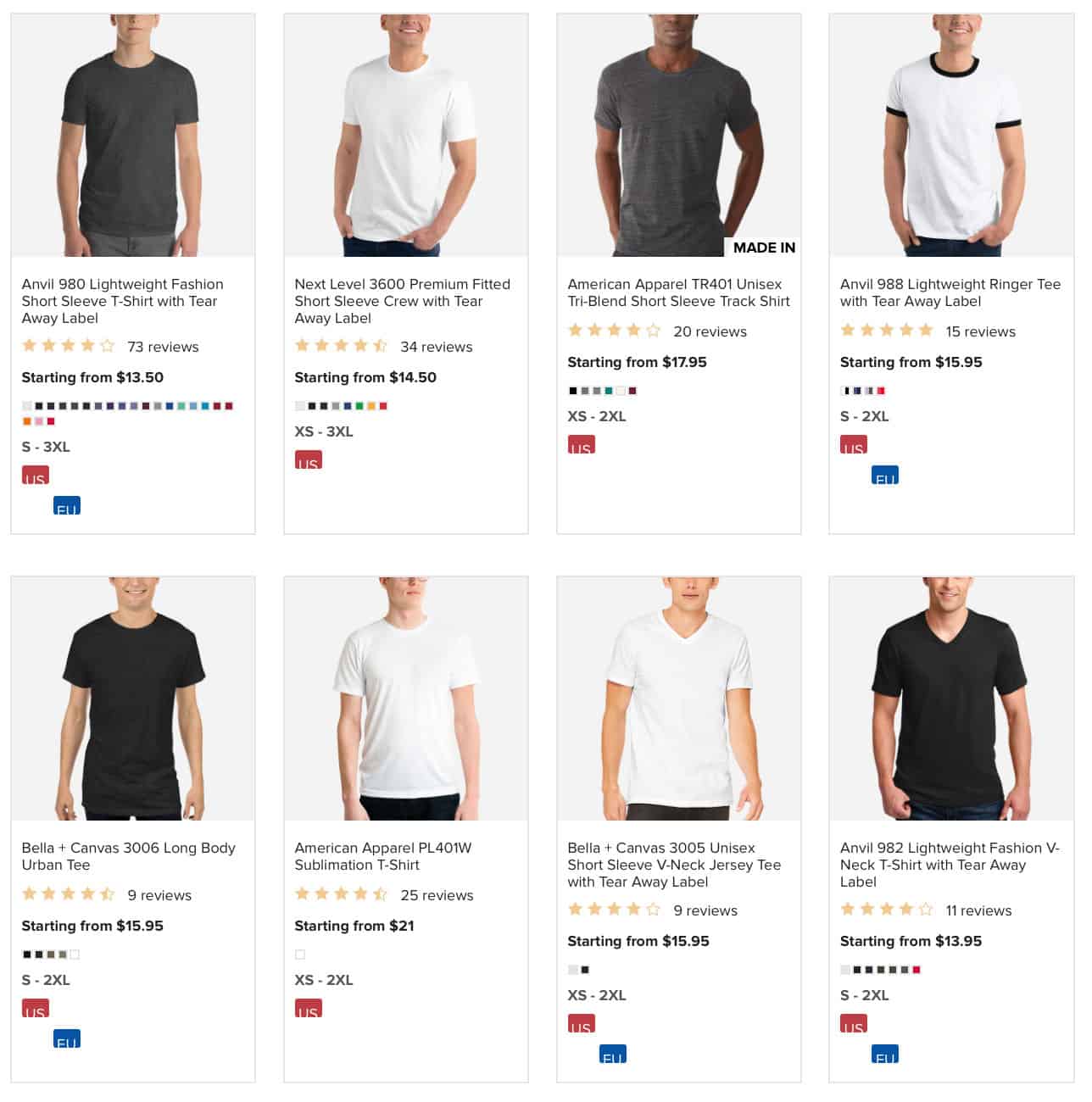Click the EU badge under Anvil 988 Ringer Tee
The width and height of the screenshot is (1092, 1102).
click(x=886, y=476)
